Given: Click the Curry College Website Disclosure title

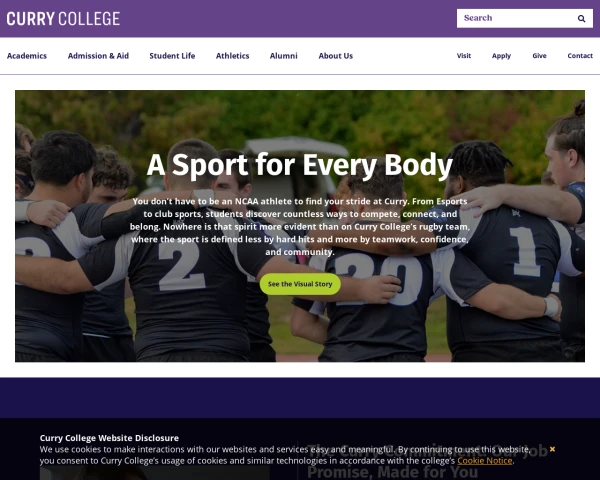Looking at the screenshot, I should 109,438.
